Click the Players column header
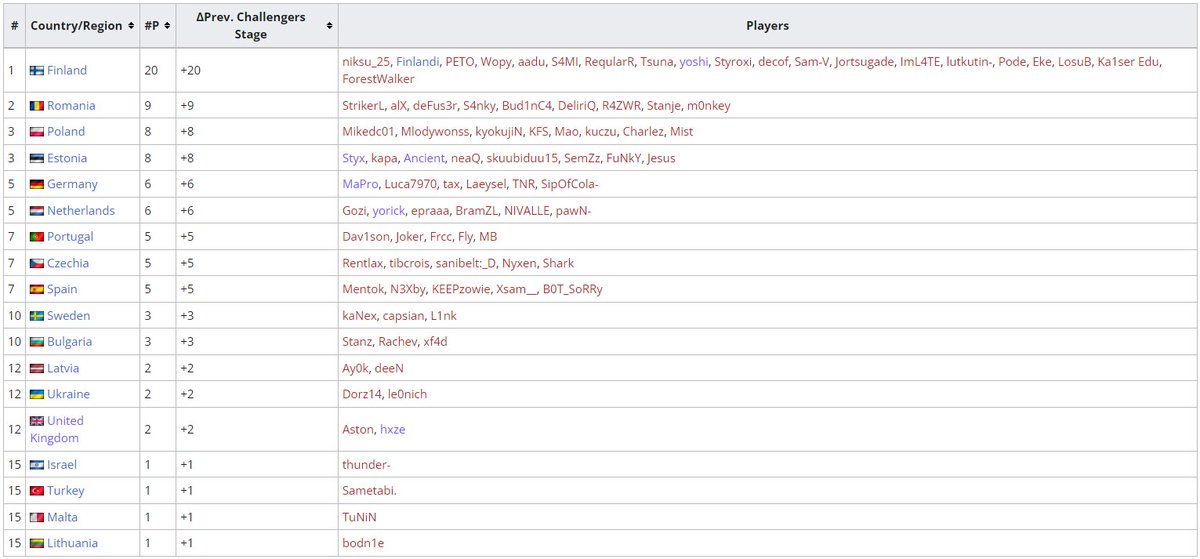The width and height of the screenshot is (1200, 559). (x=767, y=26)
